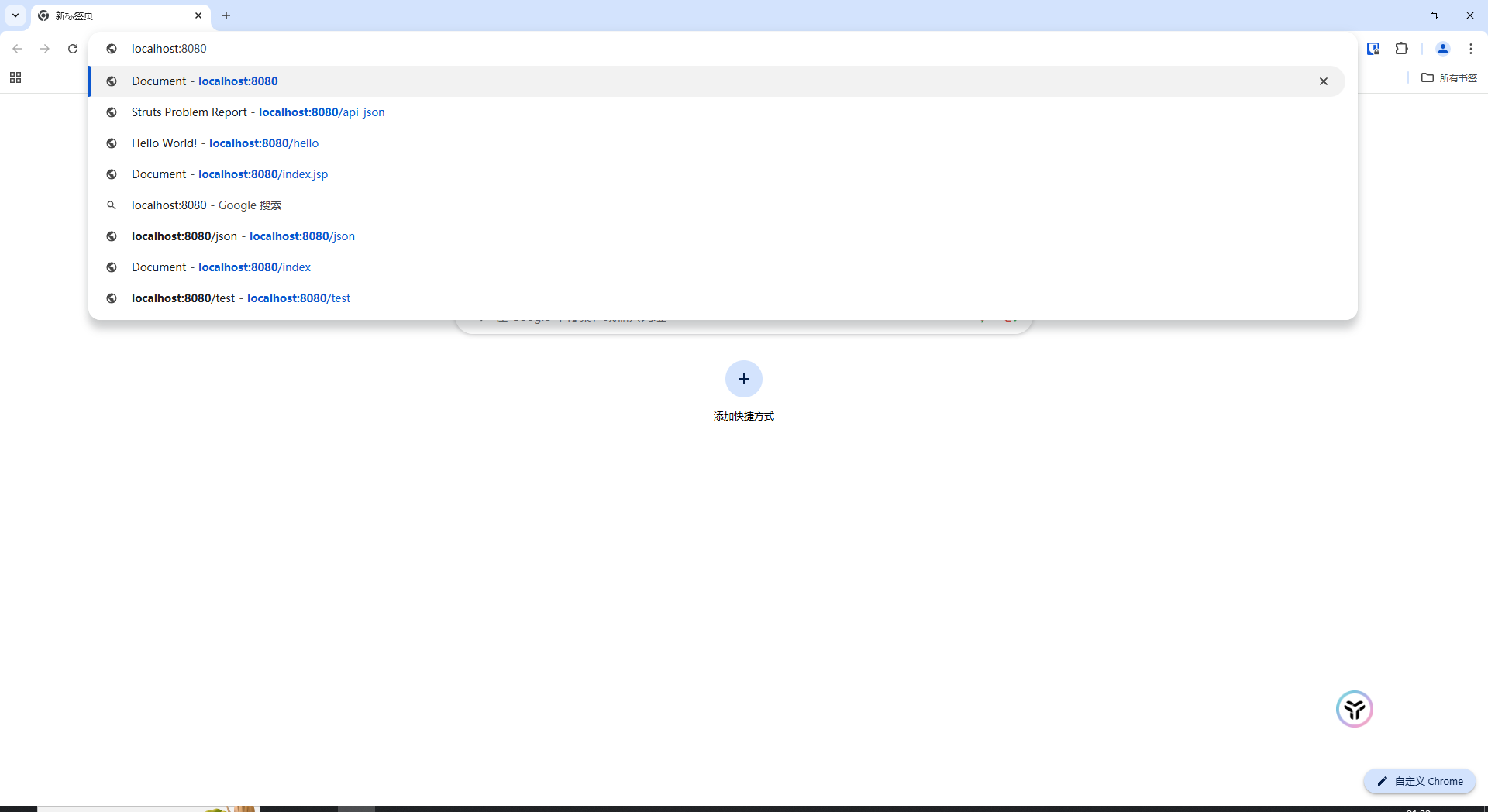Expand the tab search dropdown arrow
1488x812 pixels.
[x=15, y=15]
